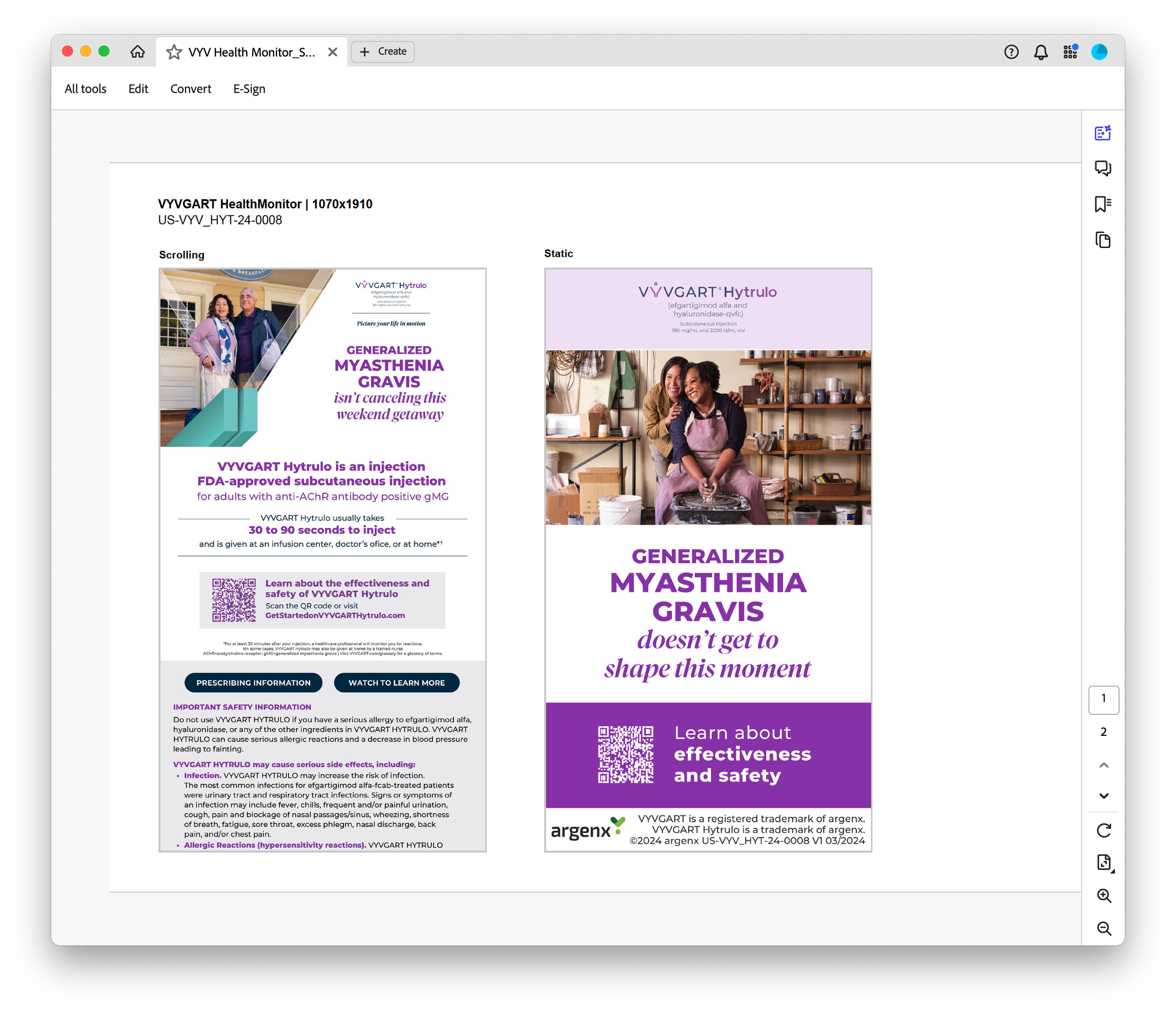Go to previous page with up chevron
This screenshot has width=1176, height=1013.
1104,765
